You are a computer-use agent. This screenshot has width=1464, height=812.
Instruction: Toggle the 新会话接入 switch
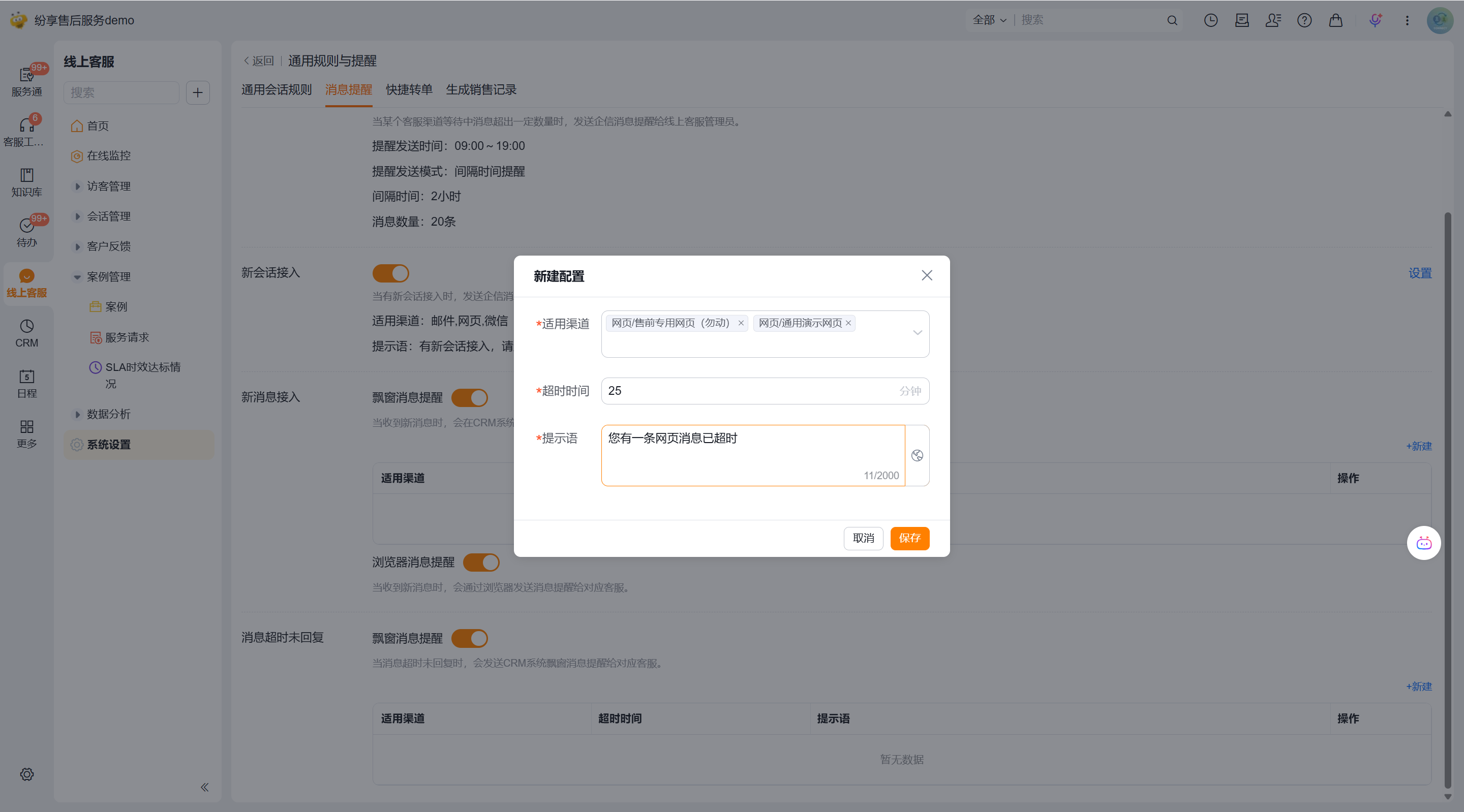[390, 273]
